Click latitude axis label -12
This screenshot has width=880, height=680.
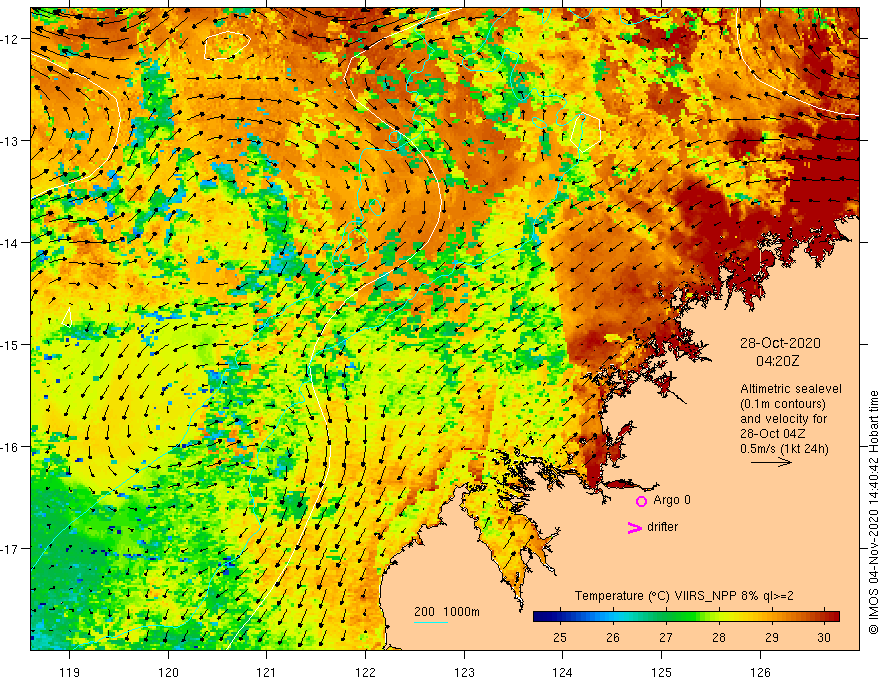coord(11,39)
